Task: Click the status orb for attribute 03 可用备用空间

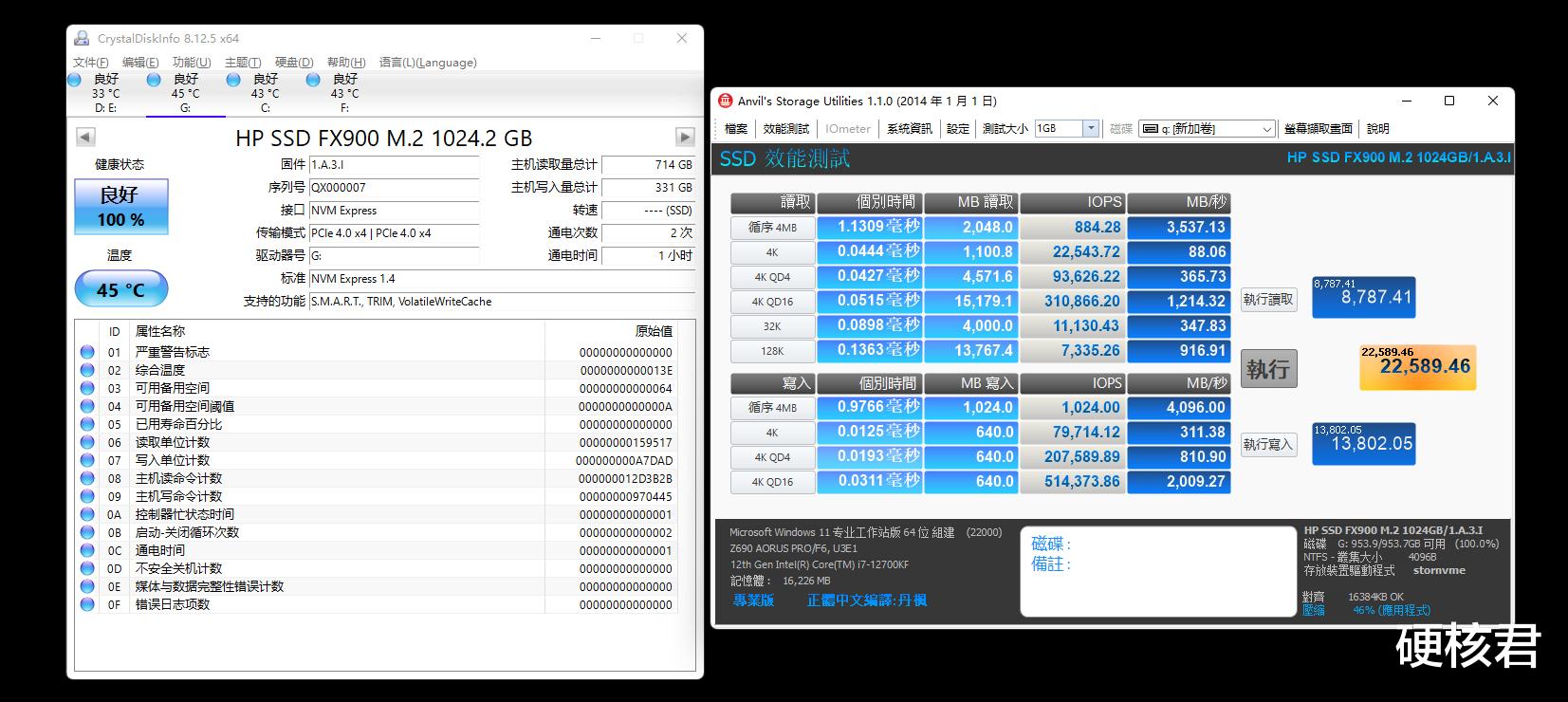Action: pos(87,388)
